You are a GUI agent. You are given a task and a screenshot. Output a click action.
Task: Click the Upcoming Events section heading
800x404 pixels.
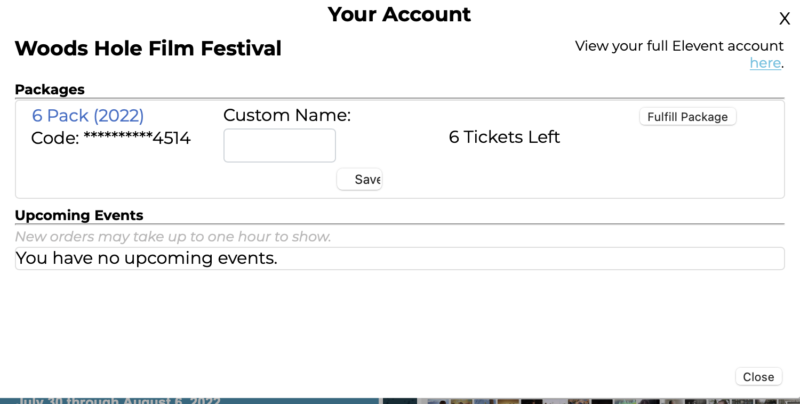coord(79,215)
